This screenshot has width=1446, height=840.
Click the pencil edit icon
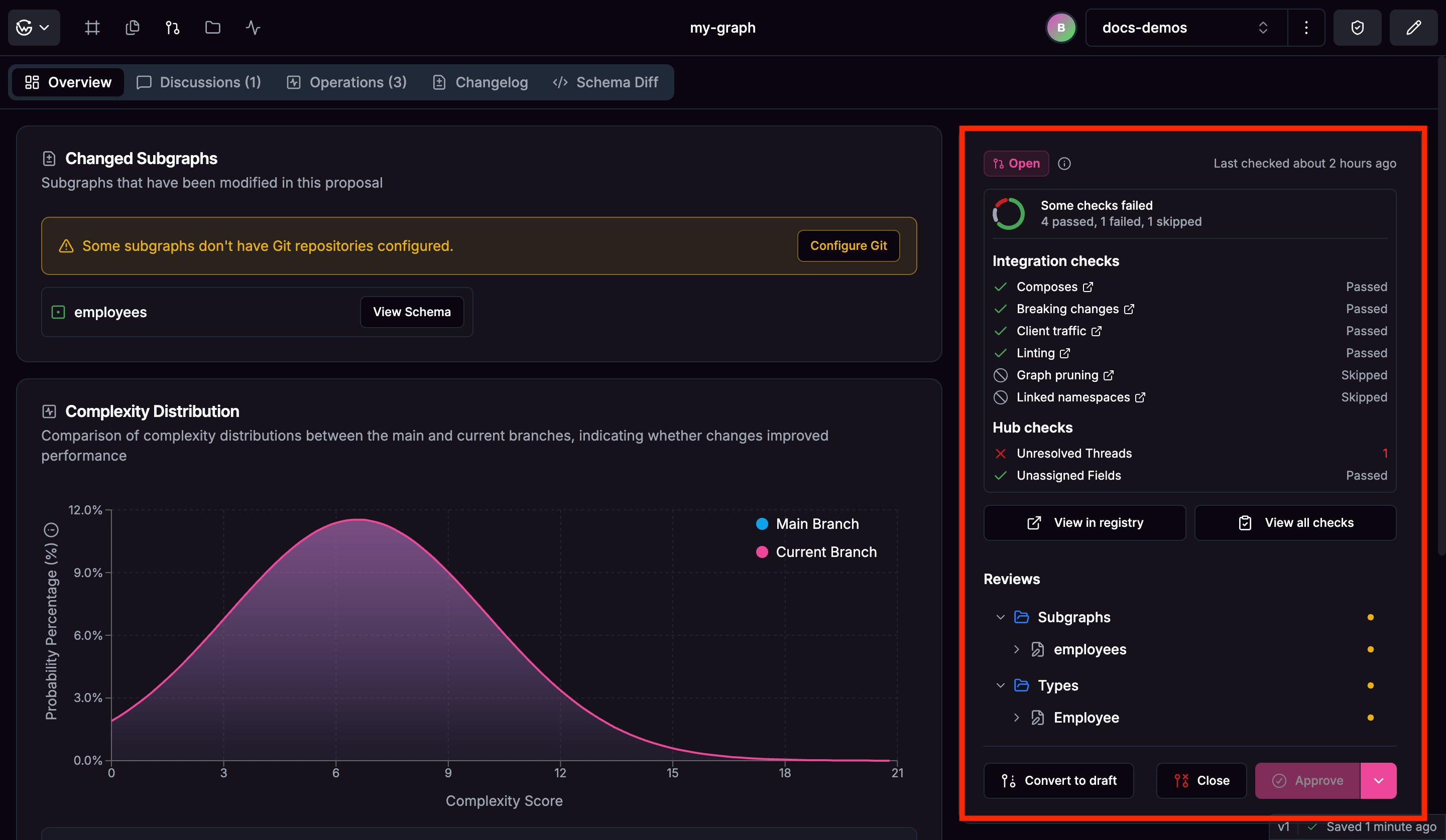(1413, 28)
